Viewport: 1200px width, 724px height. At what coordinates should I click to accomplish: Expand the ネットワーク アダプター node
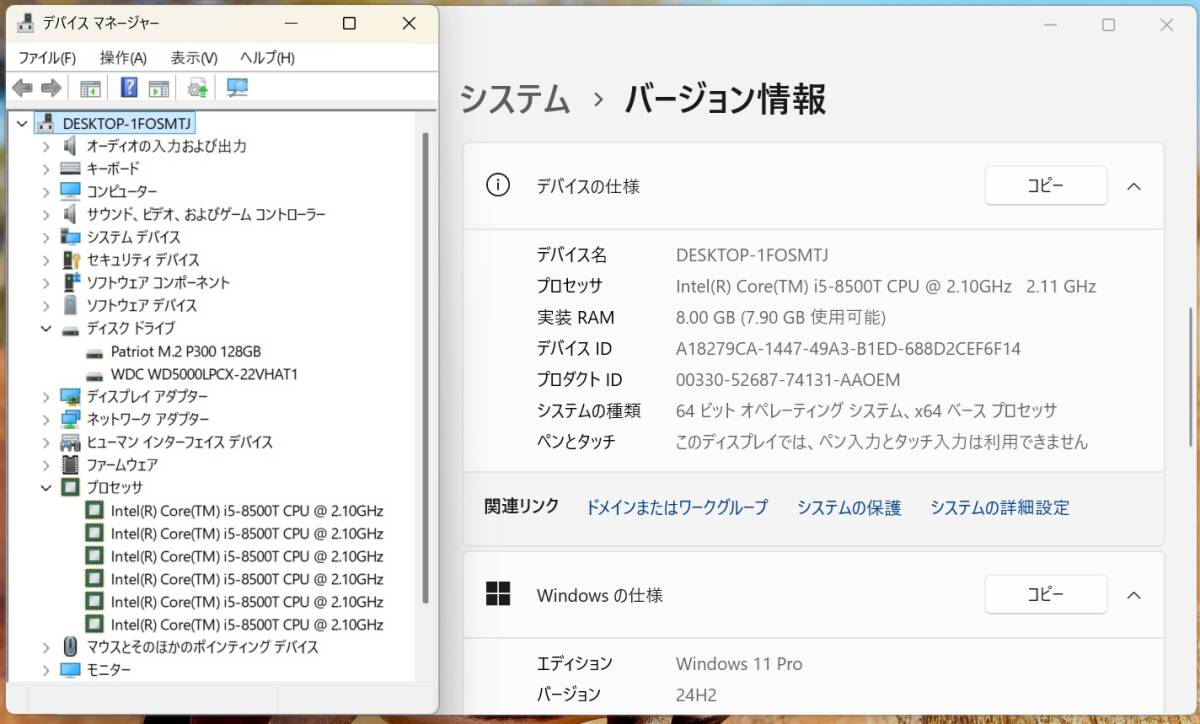click(x=46, y=419)
